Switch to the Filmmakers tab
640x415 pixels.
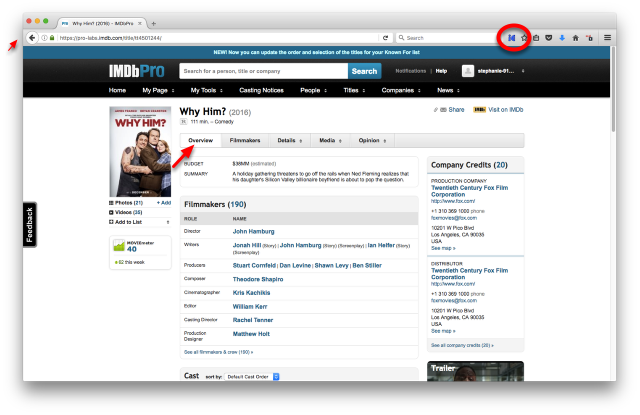point(245,140)
